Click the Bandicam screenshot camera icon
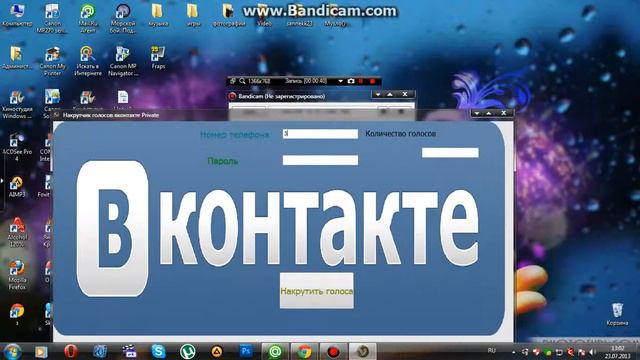This screenshot has height=360, width=640. point(351,81)
